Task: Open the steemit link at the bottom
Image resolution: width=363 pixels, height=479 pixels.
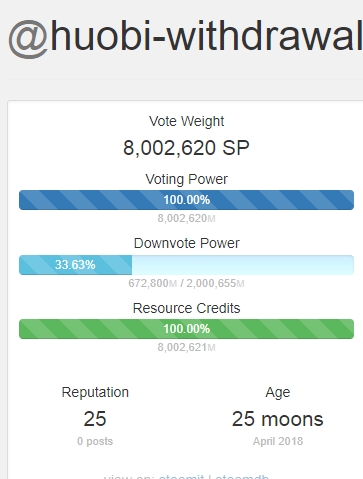Action: (181, 477)
